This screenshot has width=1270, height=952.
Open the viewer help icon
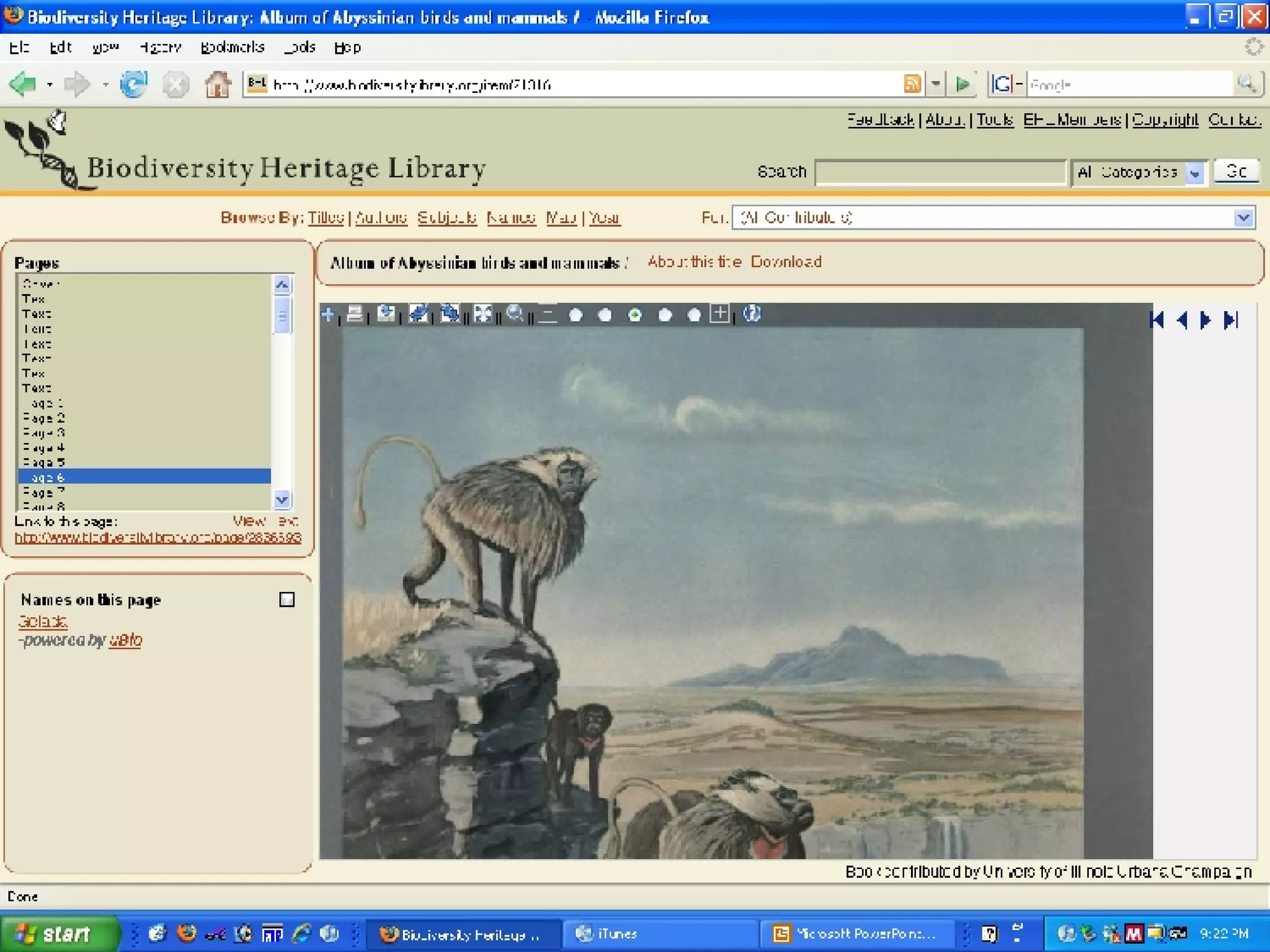(x=752, y=314)
